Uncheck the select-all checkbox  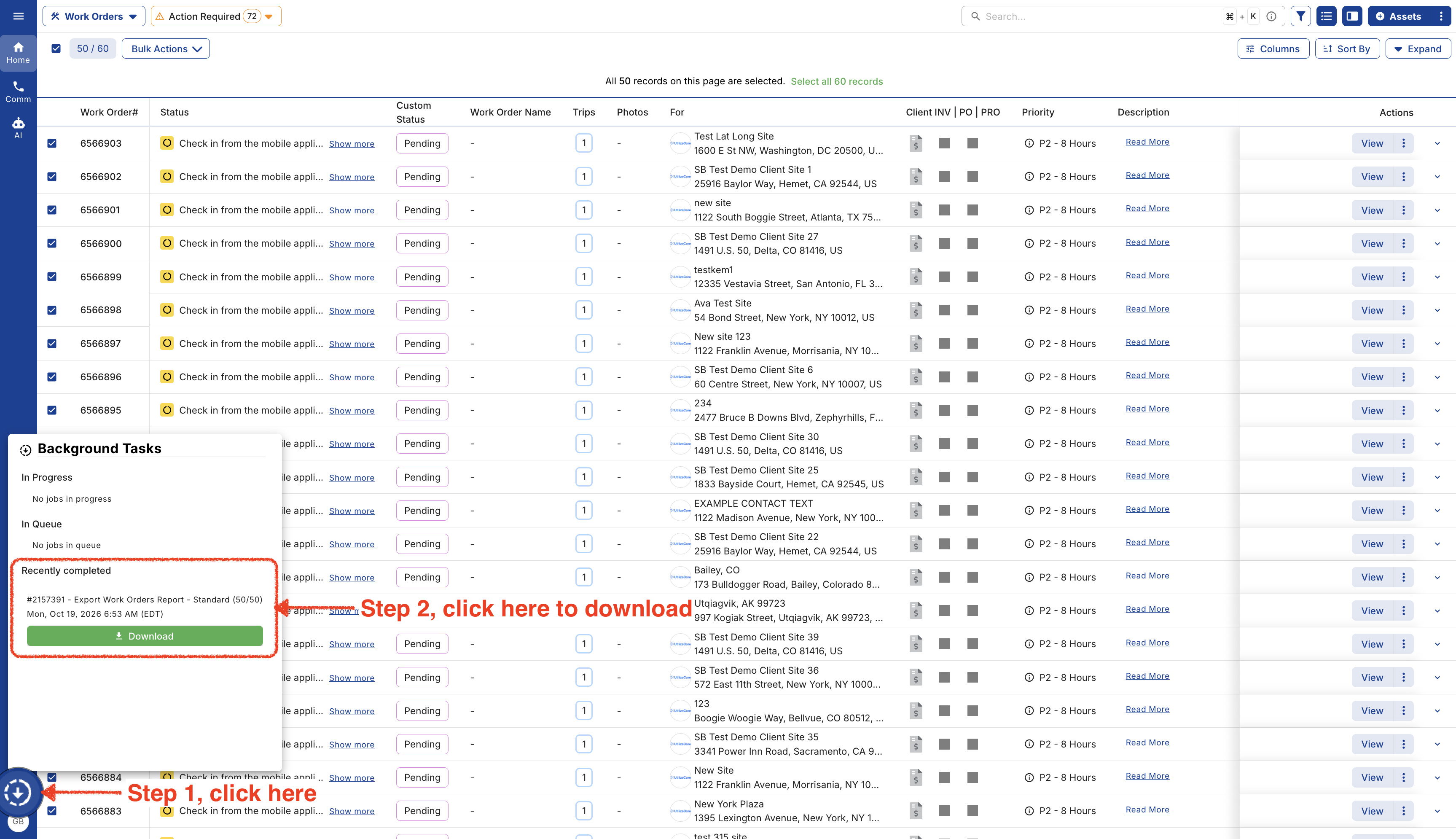click(56, 48)
